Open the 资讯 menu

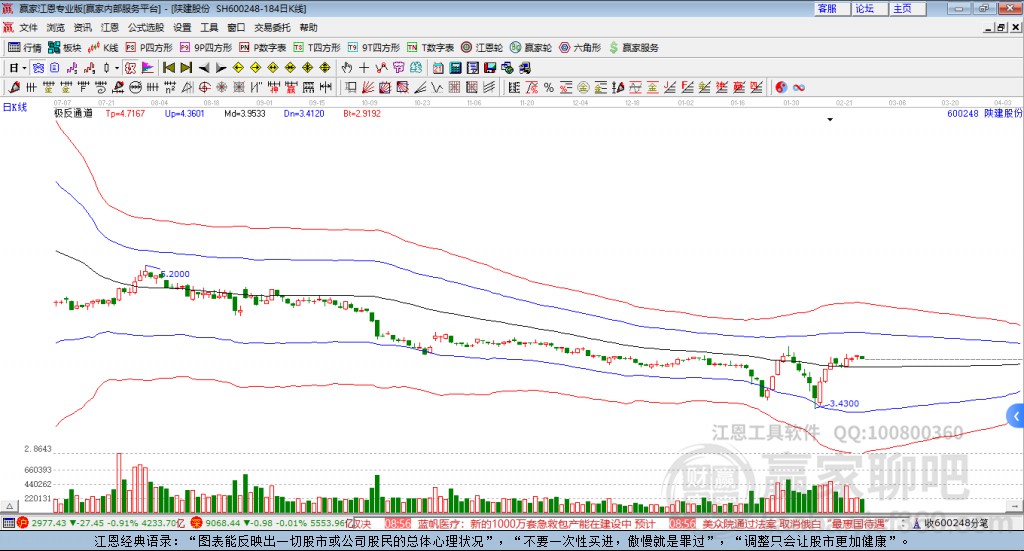[82, 27]
